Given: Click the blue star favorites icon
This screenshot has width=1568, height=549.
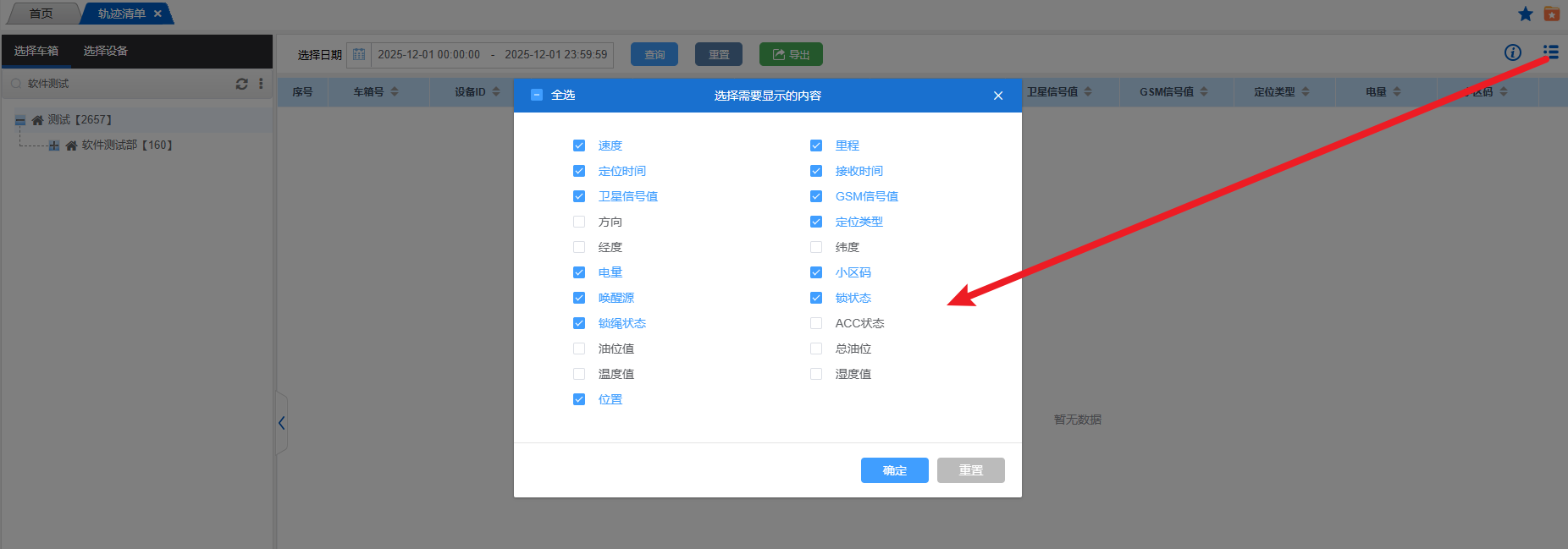Looking at the screenshot, I should click(x=1526, y=14).
